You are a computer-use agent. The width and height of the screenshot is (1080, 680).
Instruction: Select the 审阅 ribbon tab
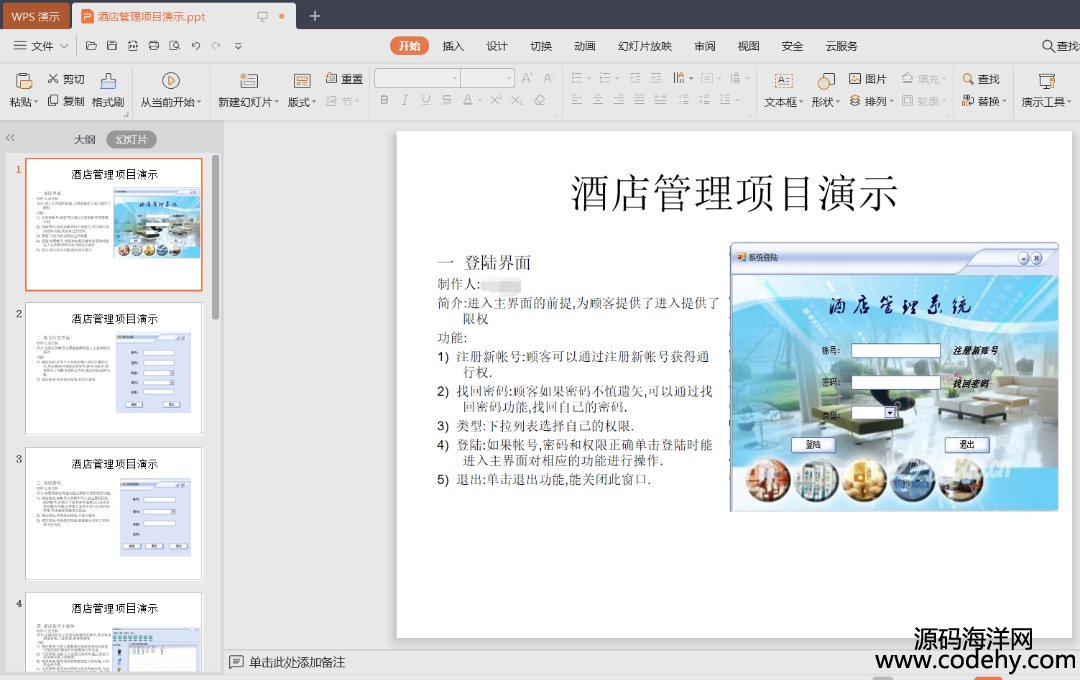click(x=705, y=46)
